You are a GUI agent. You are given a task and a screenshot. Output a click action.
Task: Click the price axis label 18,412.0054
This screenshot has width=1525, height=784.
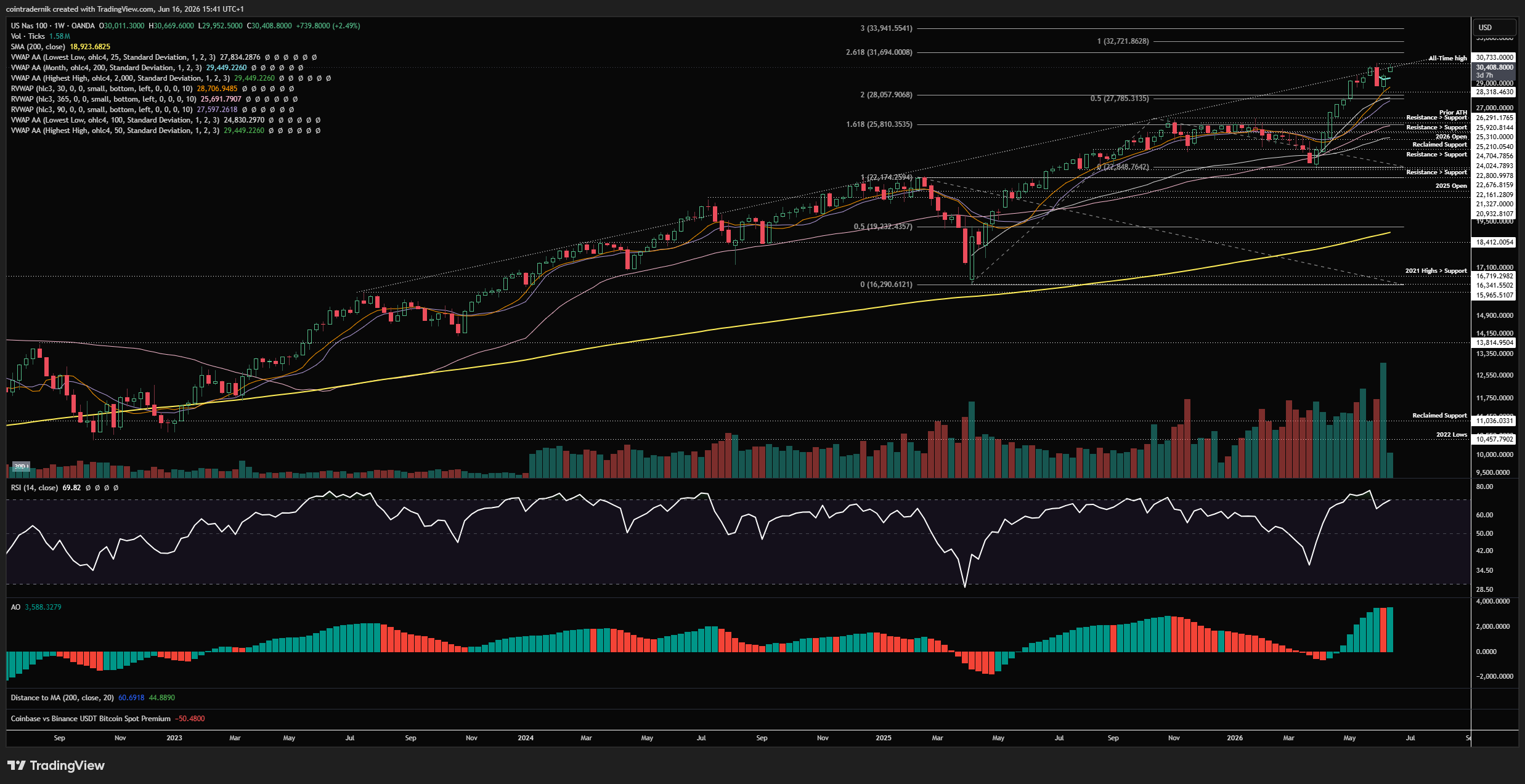tap(1494, 243)
